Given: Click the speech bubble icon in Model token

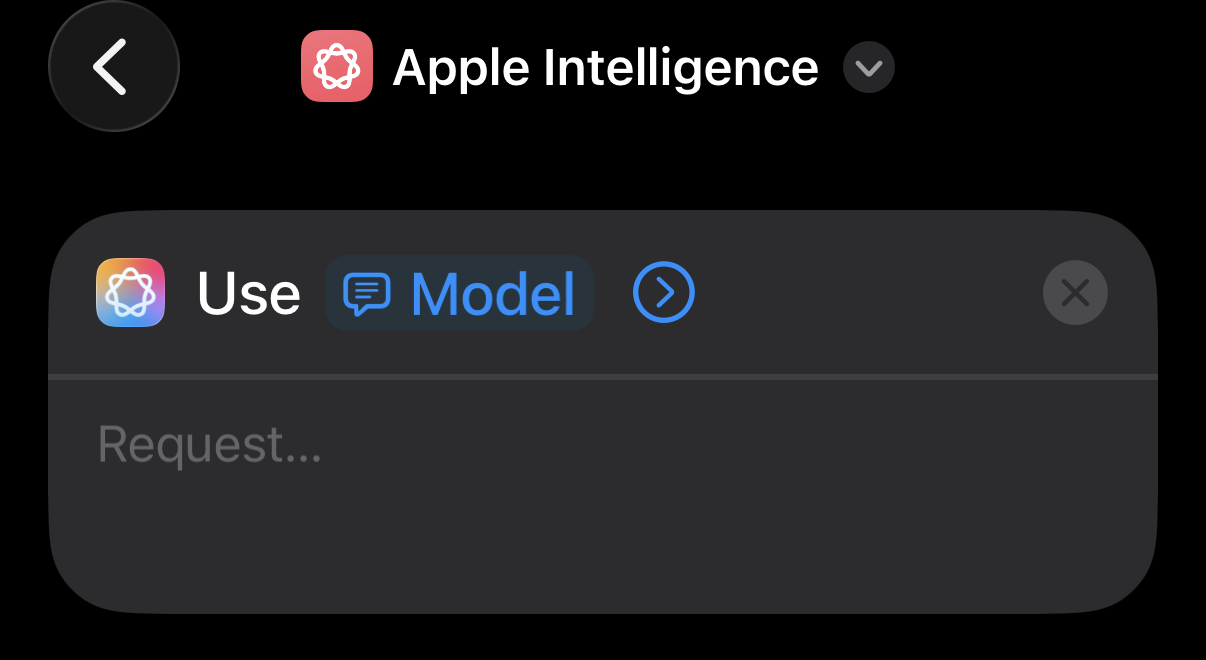Looking at the screenshot, I should [367, 293].
